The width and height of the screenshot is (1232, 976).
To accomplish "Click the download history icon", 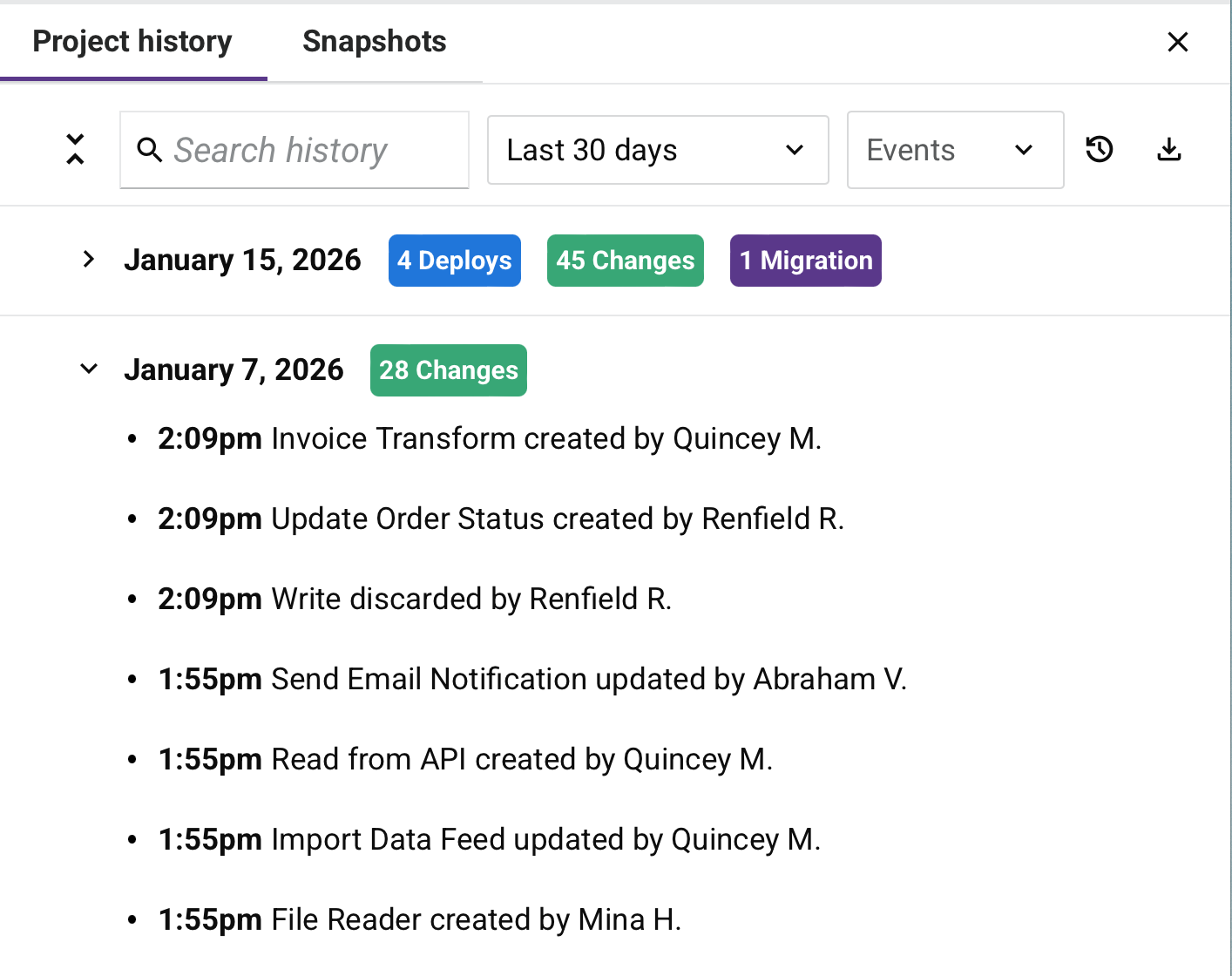I will [1168, 149].
